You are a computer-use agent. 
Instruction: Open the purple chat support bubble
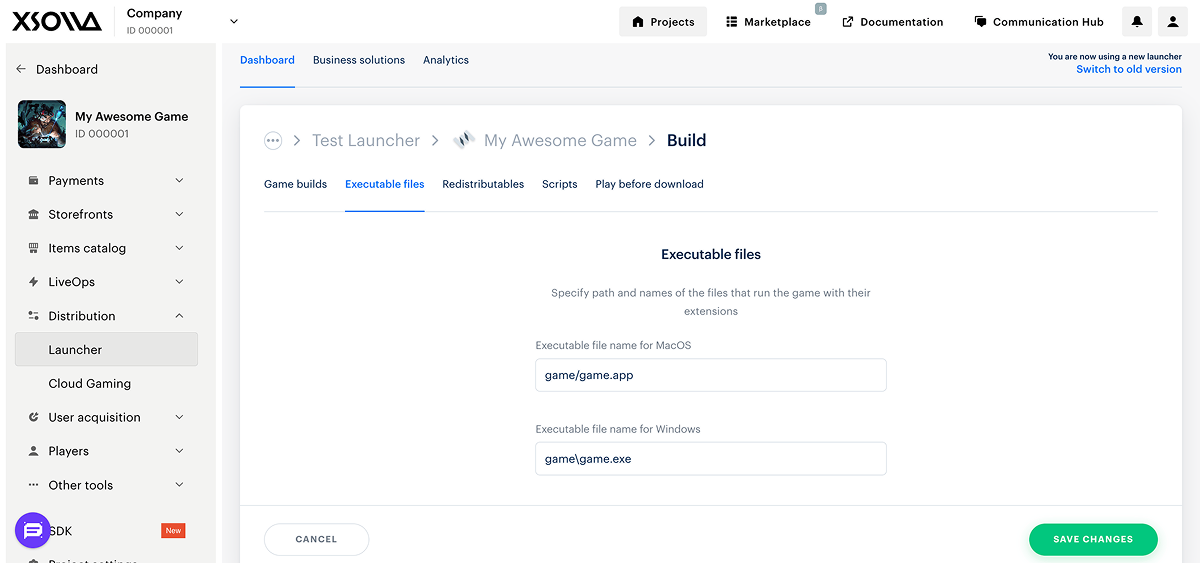[33, 530]
